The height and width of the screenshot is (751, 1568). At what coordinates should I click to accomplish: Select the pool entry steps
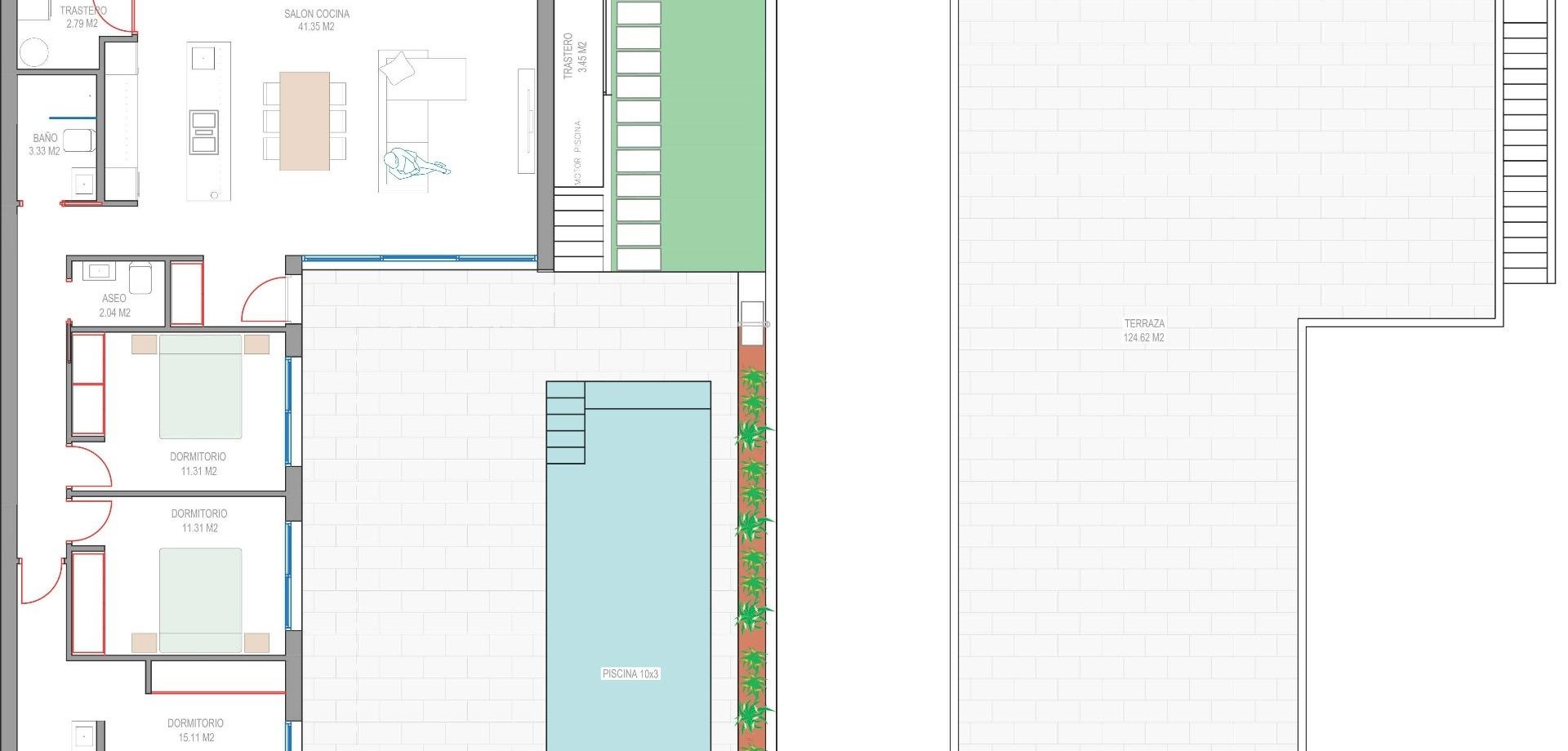(565, 423)
